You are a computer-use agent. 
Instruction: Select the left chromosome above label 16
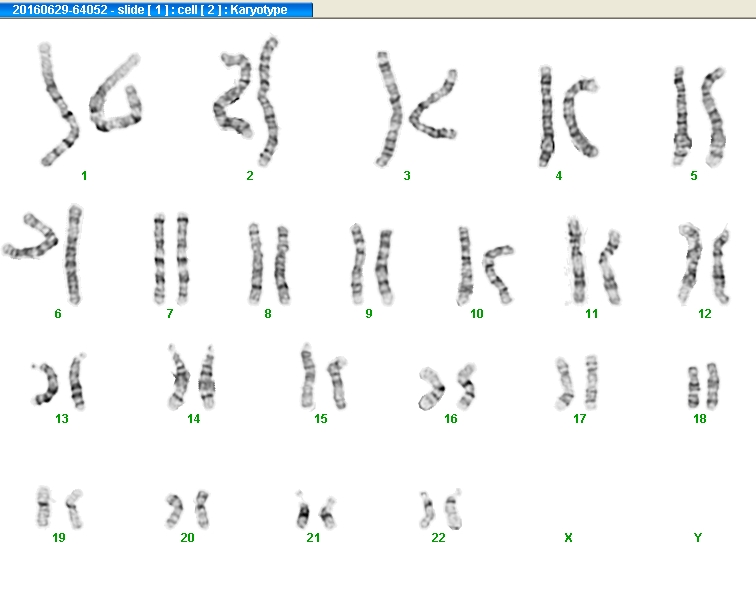pyautogui.click(x=431, y=389)
